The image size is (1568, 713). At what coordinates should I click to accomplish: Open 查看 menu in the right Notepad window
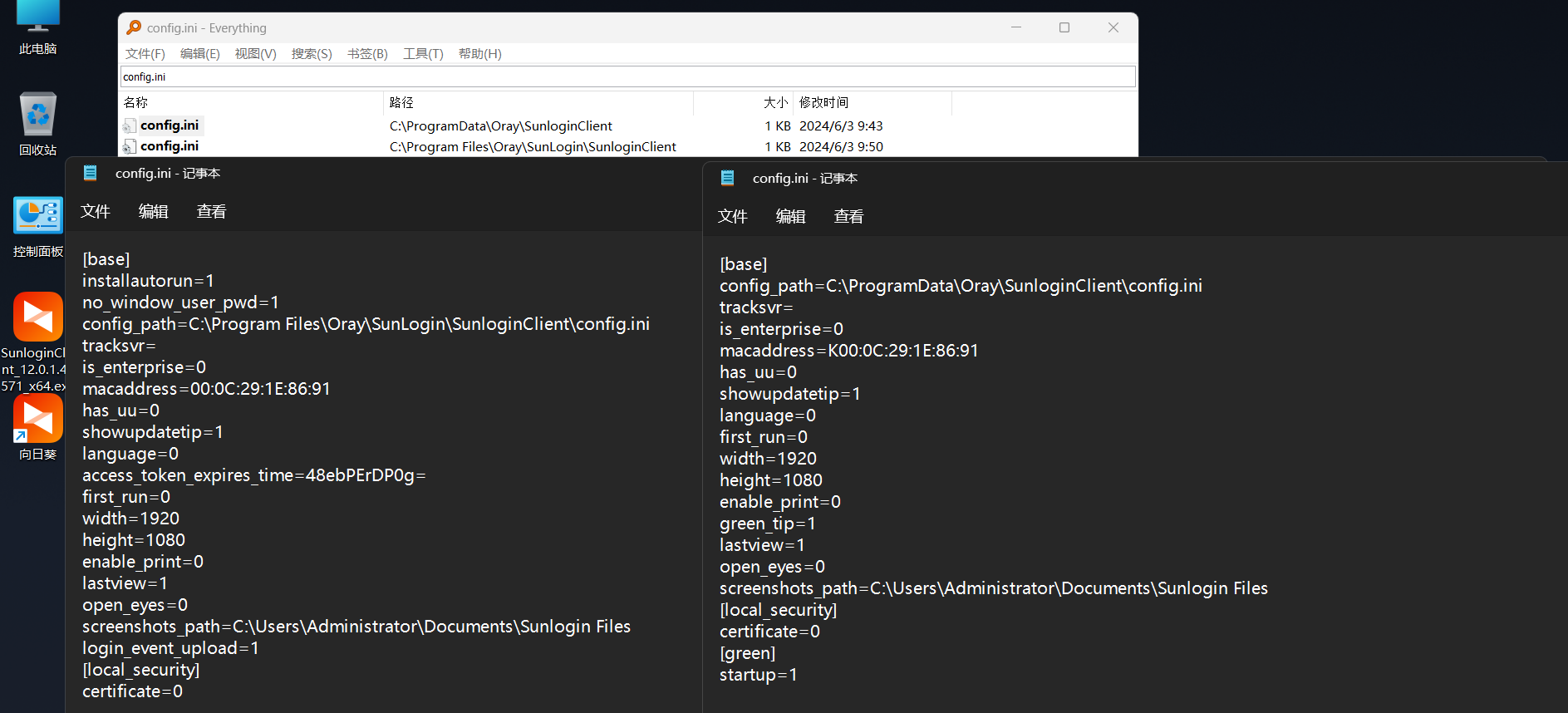pos(849,217)
